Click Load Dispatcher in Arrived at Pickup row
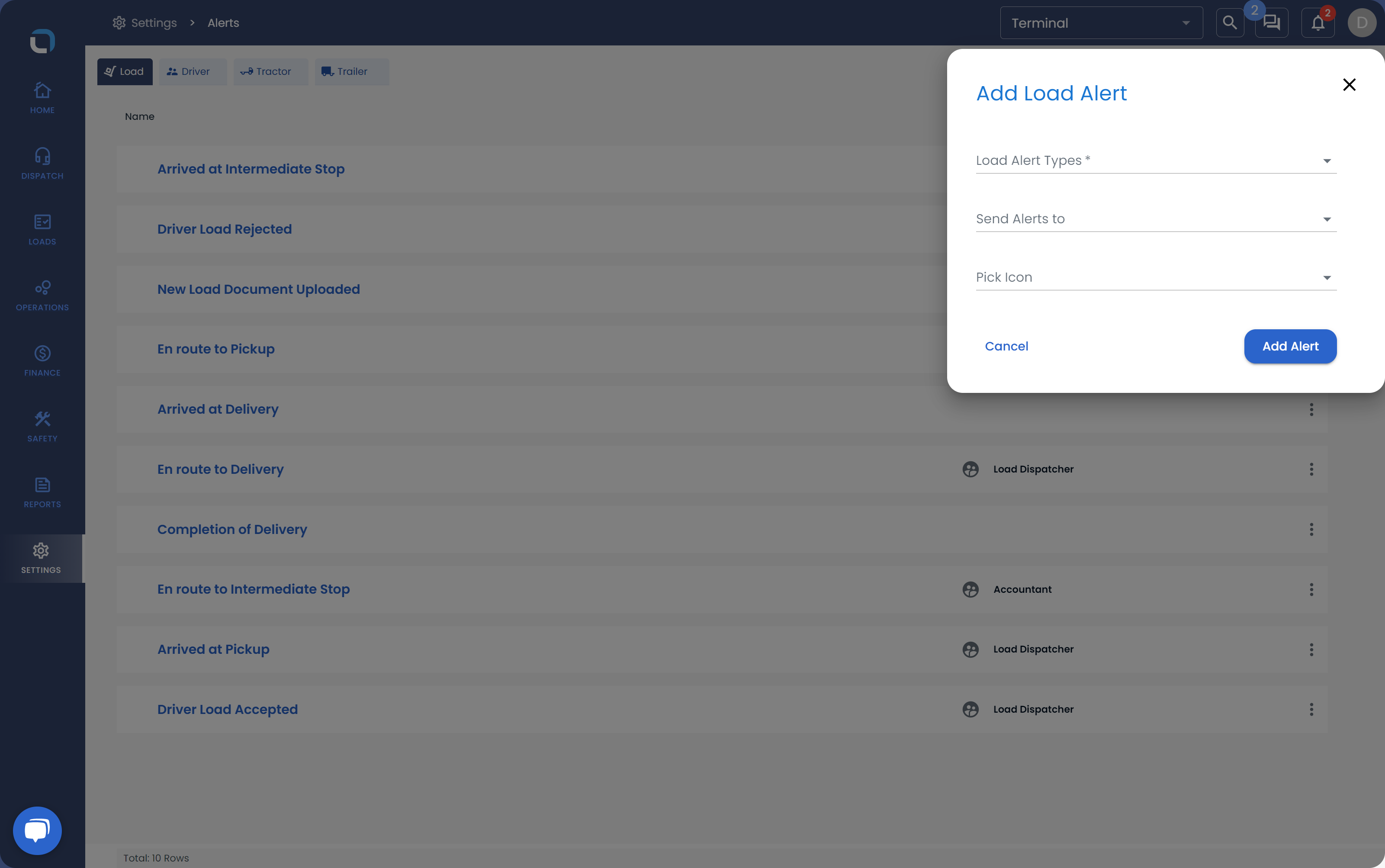The width and height of the screenshot is (1385, 868). click(x=1033, y=649)
